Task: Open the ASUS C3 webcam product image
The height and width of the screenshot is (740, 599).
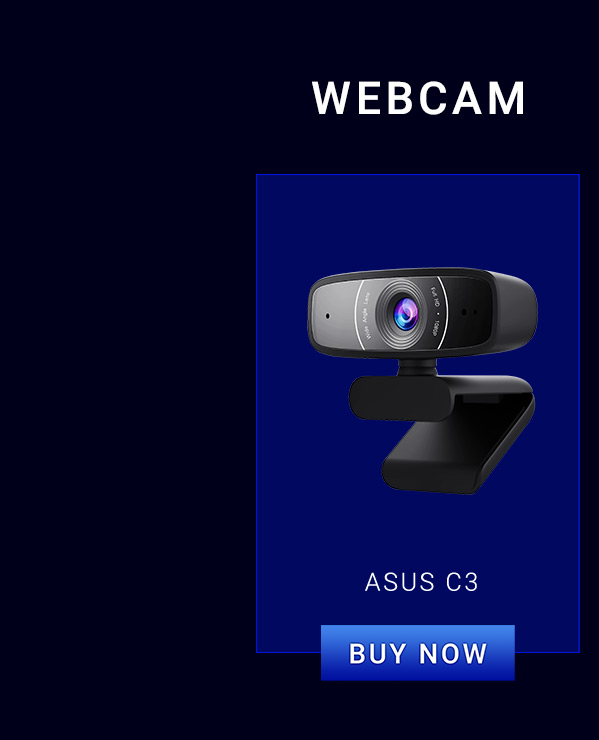Action: click(422, 380)
